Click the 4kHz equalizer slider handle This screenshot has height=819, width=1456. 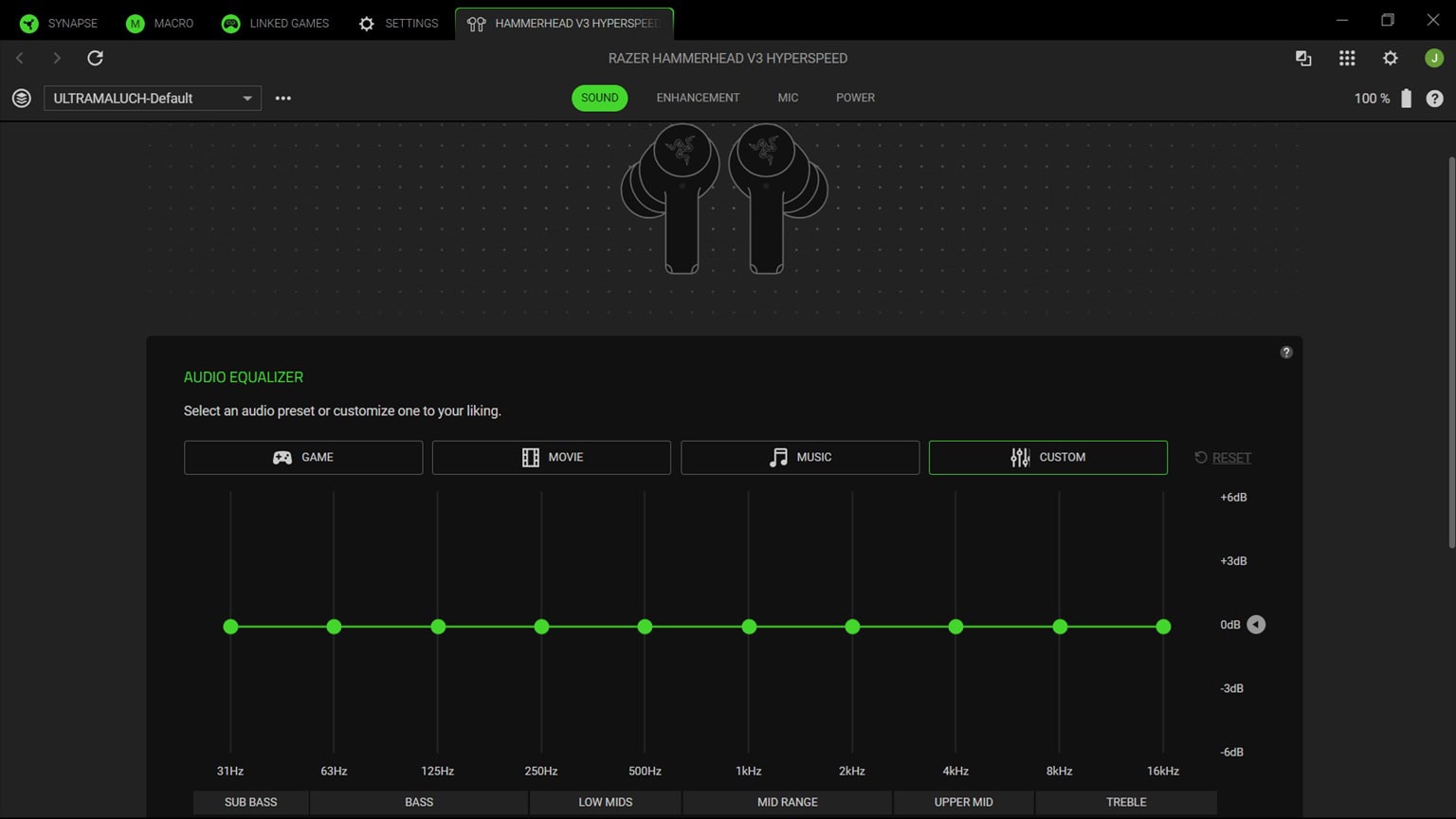pos(955,627)
